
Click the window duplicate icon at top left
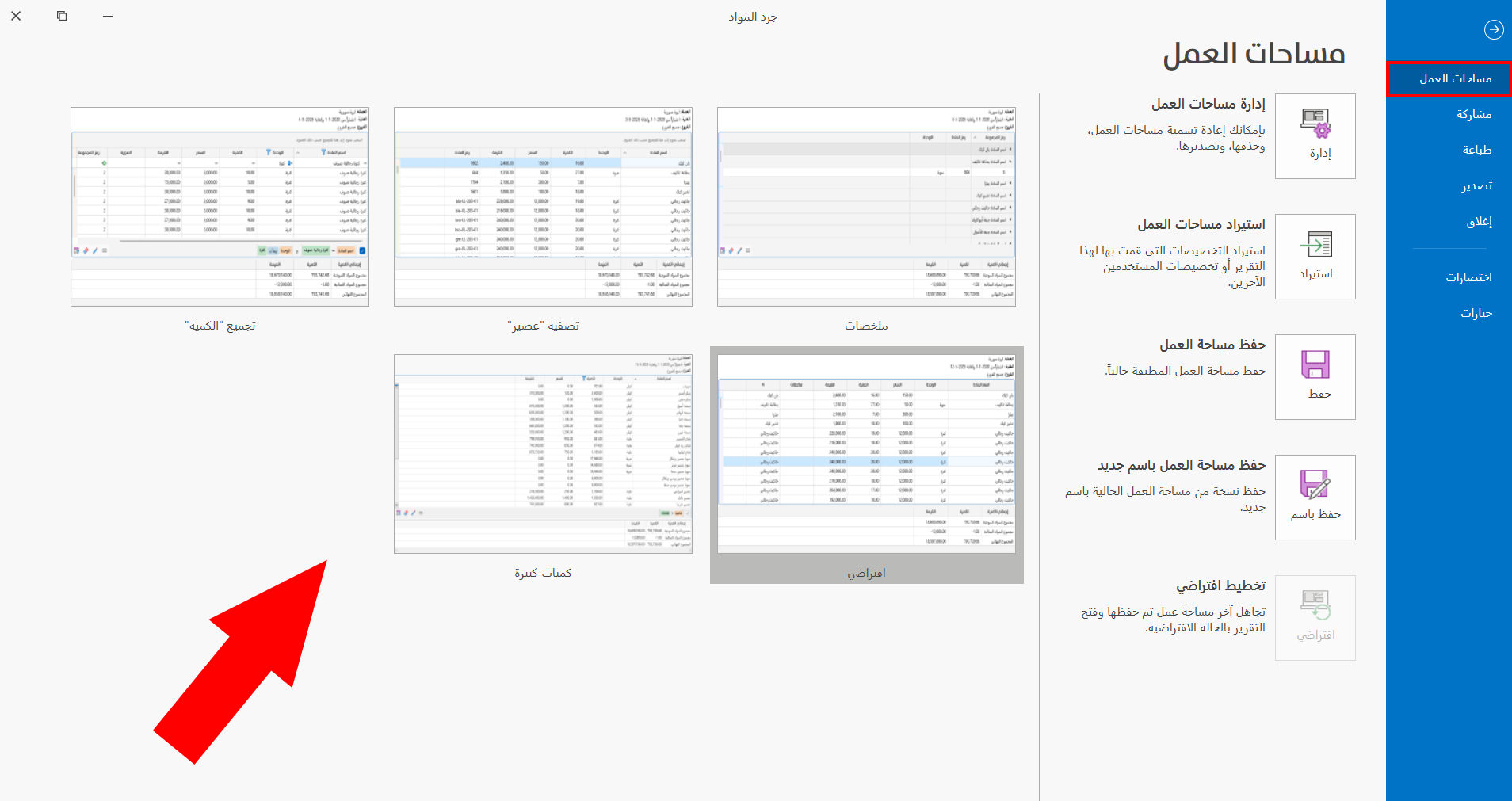coord(61,16)
